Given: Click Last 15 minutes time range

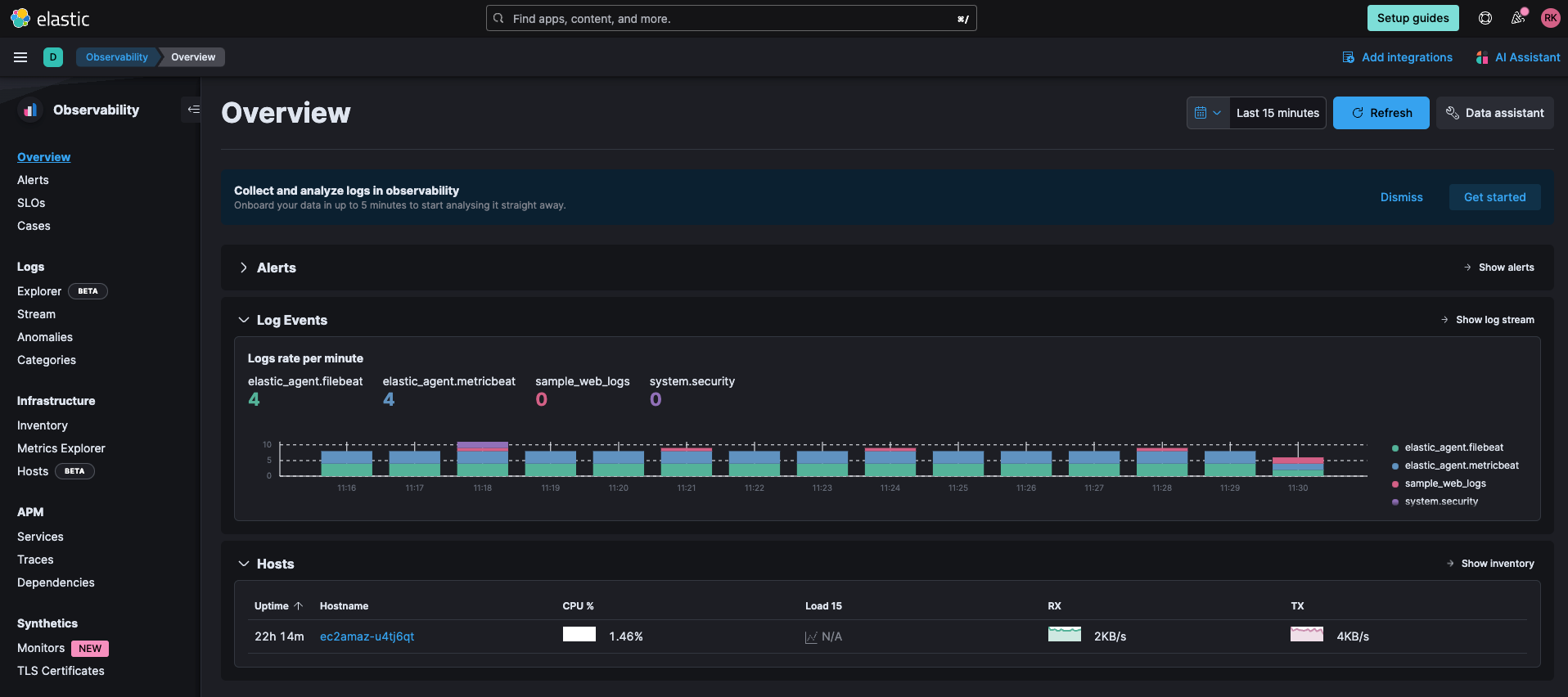Looking at the screenshot, I should (1277, 113).
